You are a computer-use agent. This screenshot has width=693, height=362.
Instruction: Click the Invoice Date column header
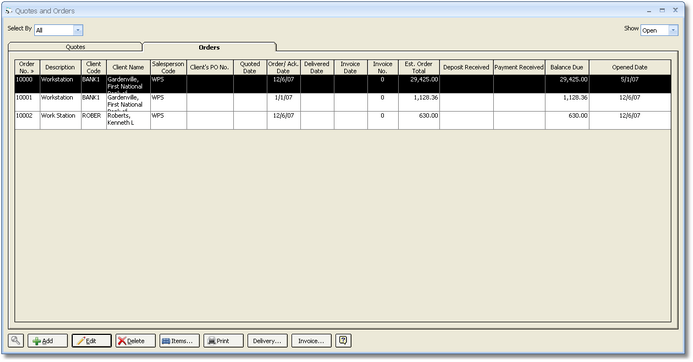pos(350,67)
